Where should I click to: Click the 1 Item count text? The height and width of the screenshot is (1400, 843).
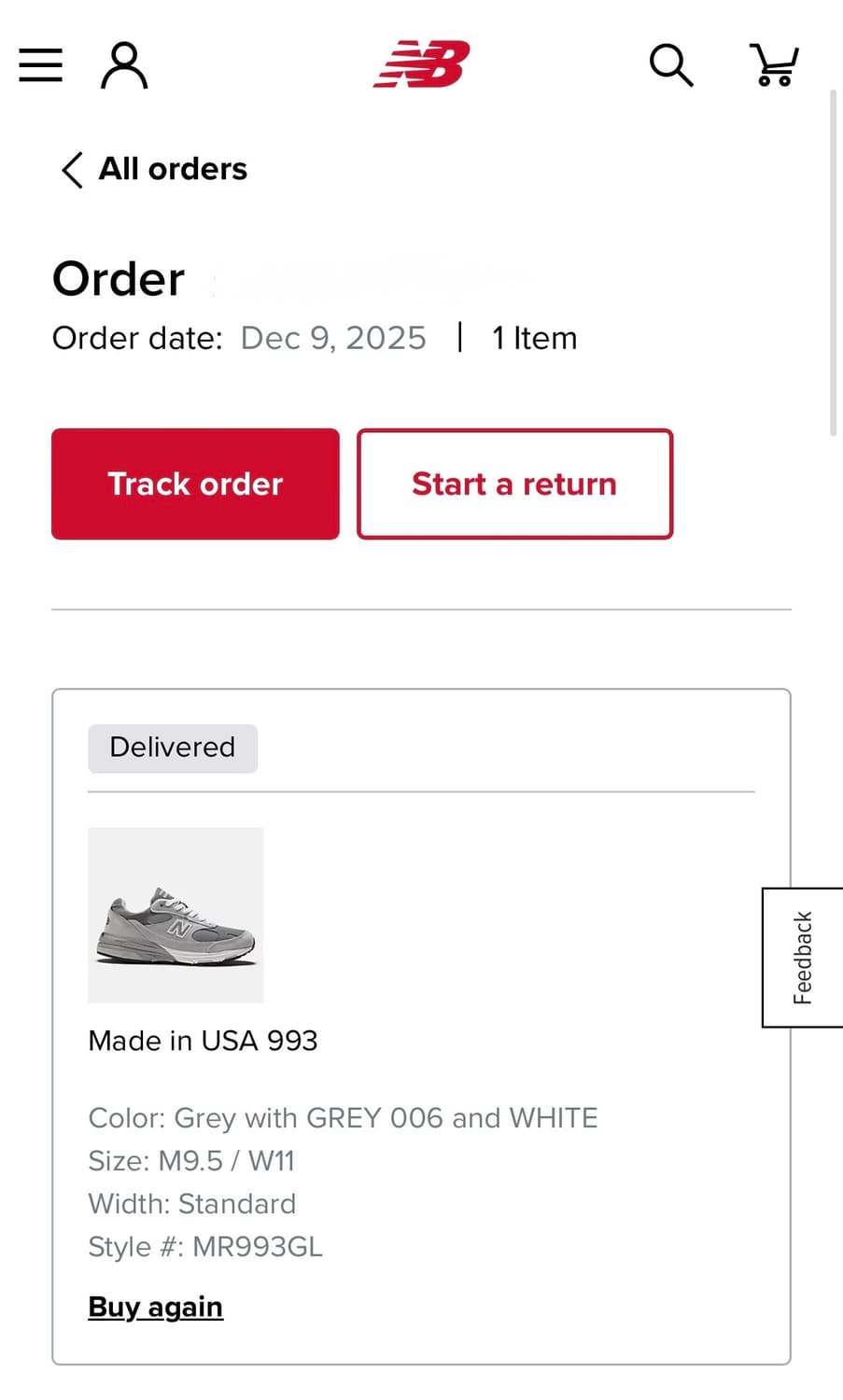click(x=534, y=338)
